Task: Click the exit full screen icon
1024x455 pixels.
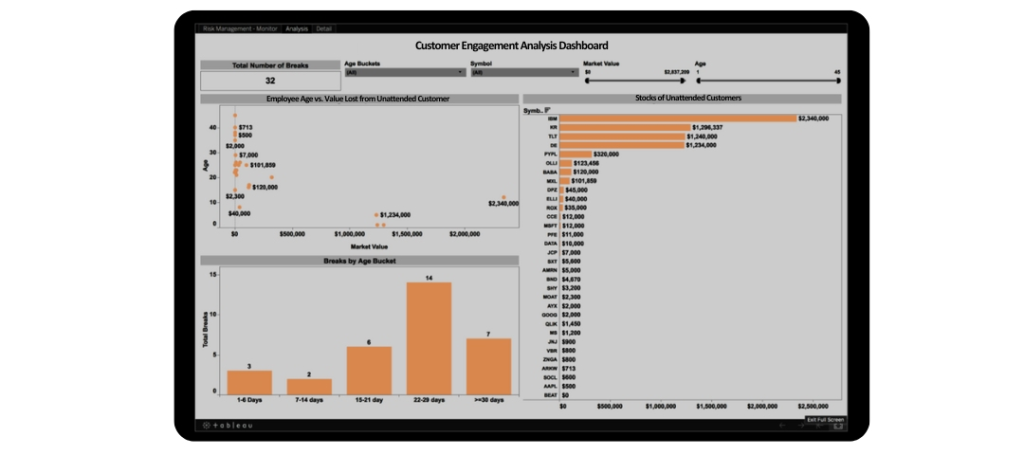Action: 838,426
